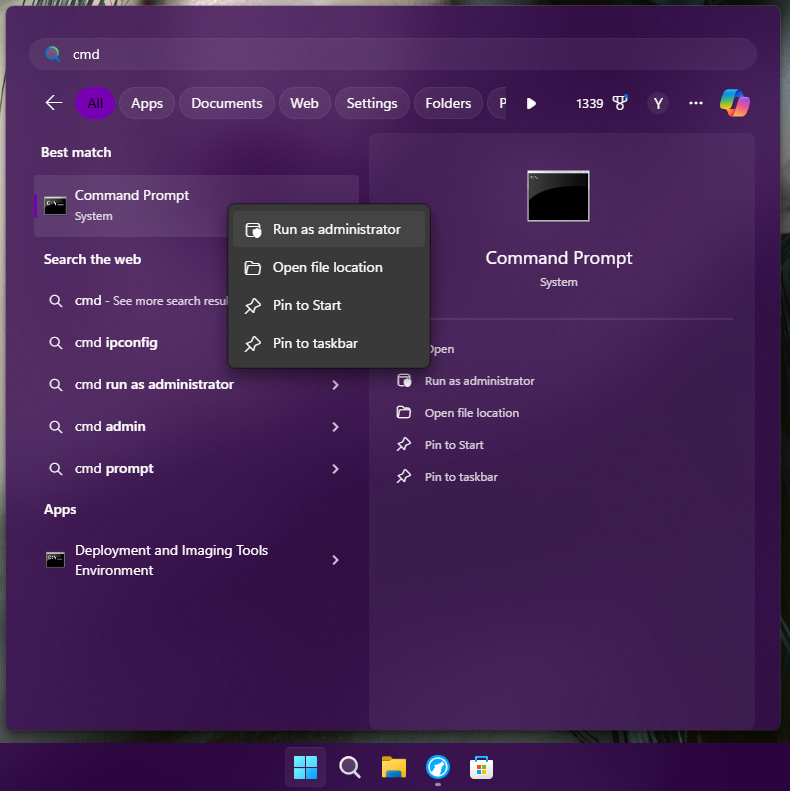Expand the cmd admin suggestion chevron
Image resolution: width=790 pixels, height=791 pixels.
coord(335,427)
